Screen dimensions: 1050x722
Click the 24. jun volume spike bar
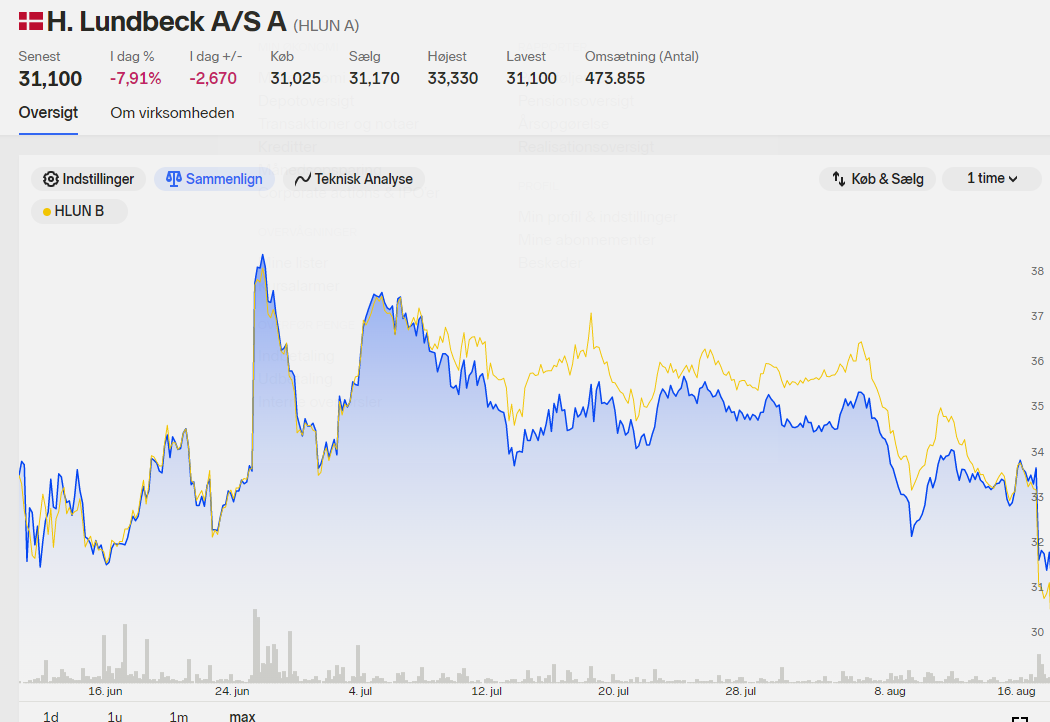point(256,646)
